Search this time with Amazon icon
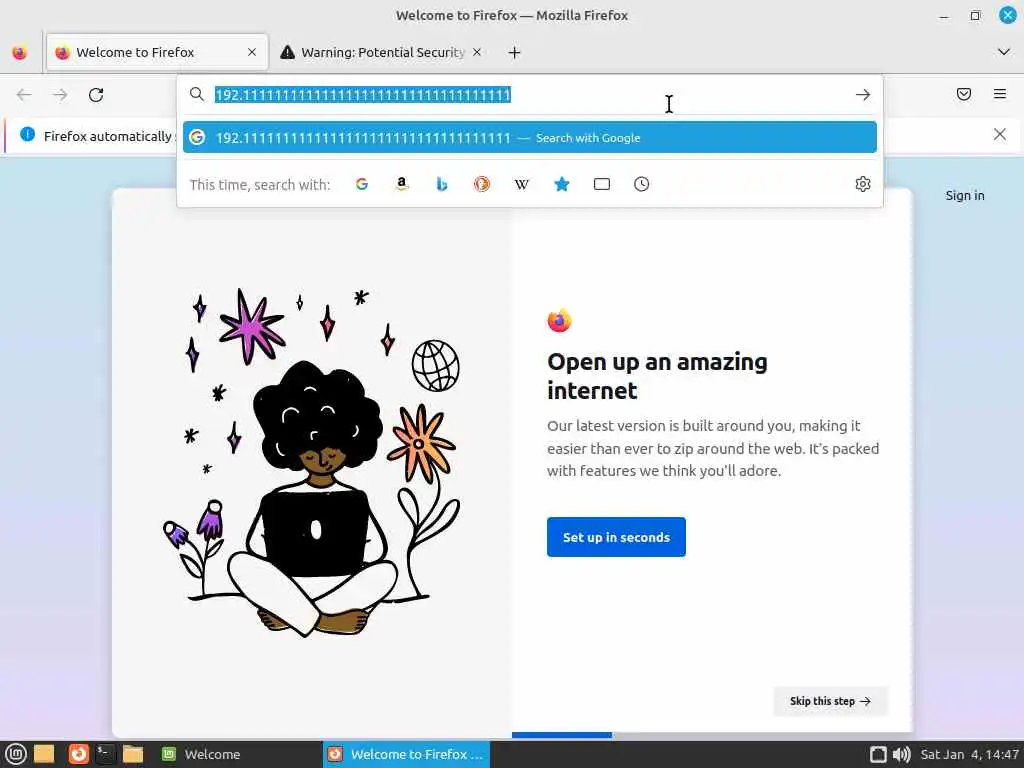 point(402,184)
